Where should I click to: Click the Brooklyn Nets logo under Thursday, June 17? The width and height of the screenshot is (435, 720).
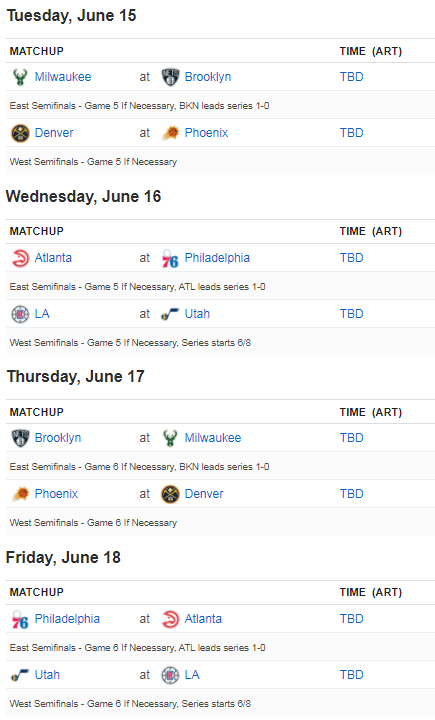(x=20, y=438)
